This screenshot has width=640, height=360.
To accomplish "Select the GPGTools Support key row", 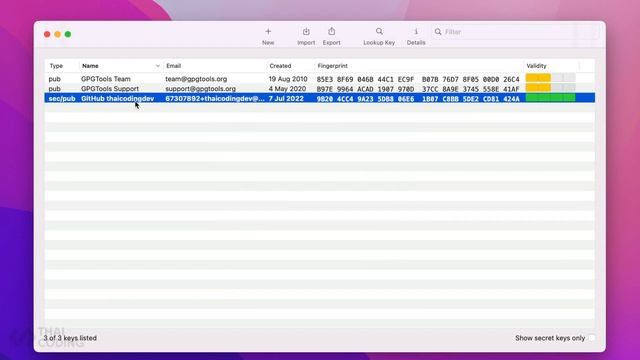I will [x=320, y=89].
